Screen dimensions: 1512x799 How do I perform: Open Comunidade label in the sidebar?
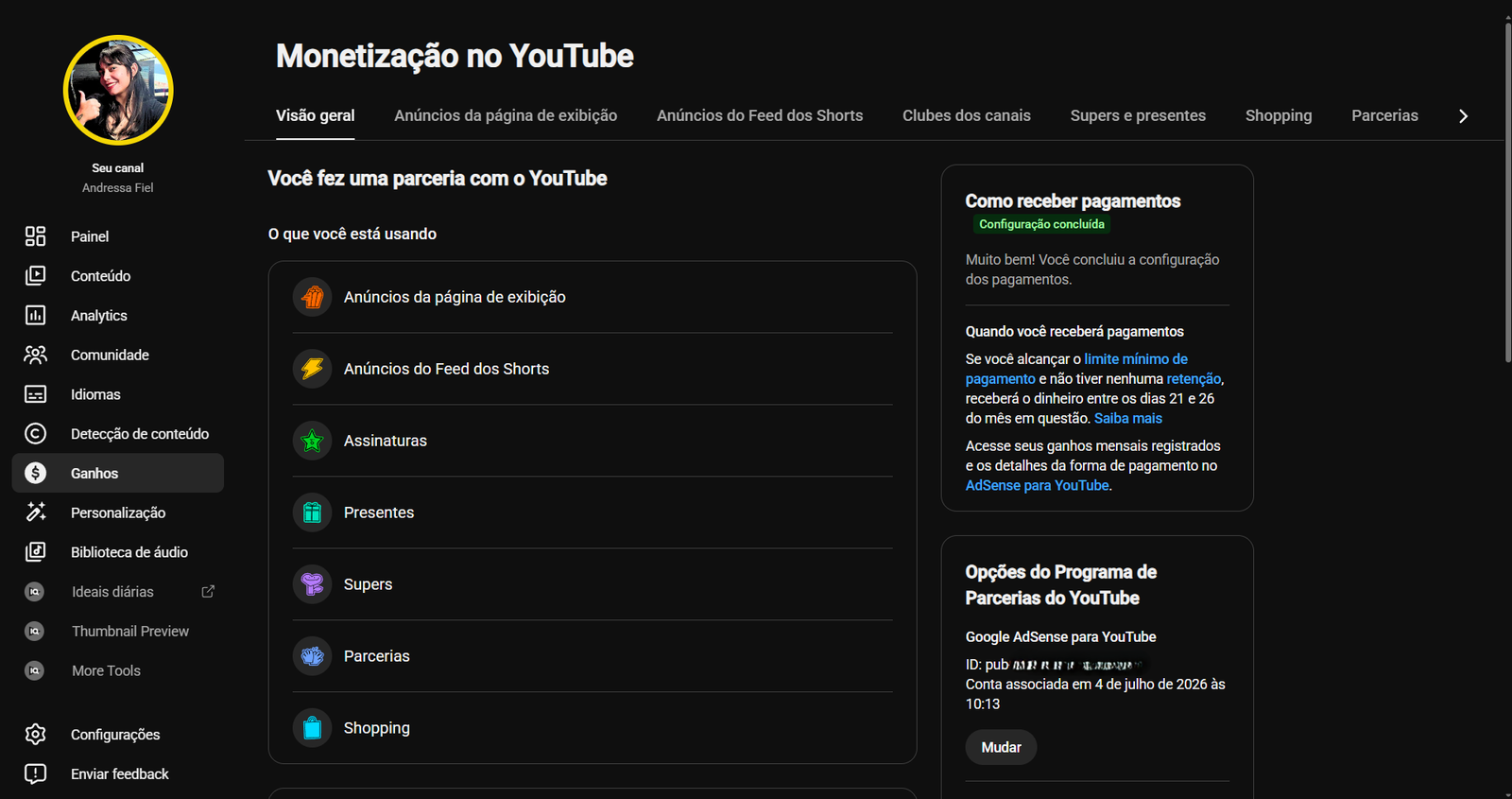(x=110, y=356)
